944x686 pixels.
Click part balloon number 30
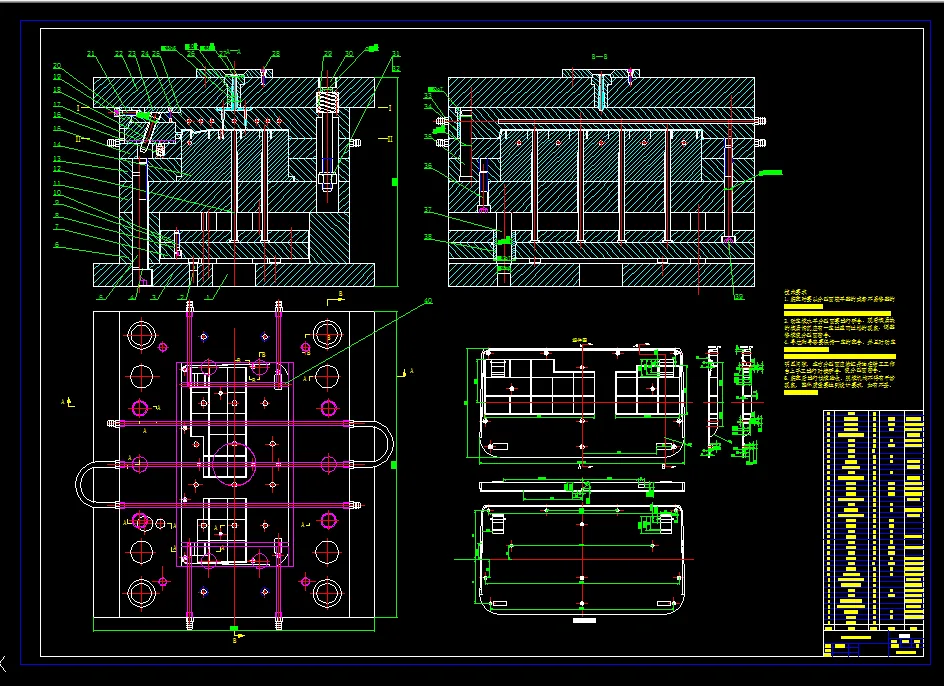point(349,54)
